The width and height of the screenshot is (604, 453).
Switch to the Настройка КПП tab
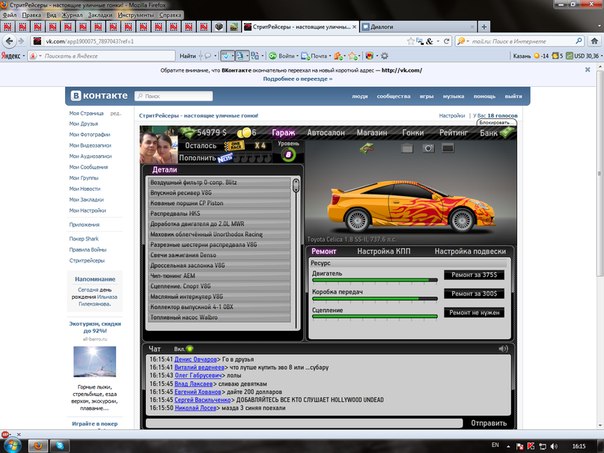(x=384, y=251)
